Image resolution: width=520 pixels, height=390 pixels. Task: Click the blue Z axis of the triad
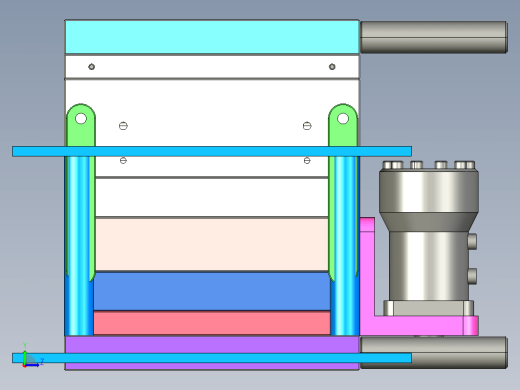(33, 365)
